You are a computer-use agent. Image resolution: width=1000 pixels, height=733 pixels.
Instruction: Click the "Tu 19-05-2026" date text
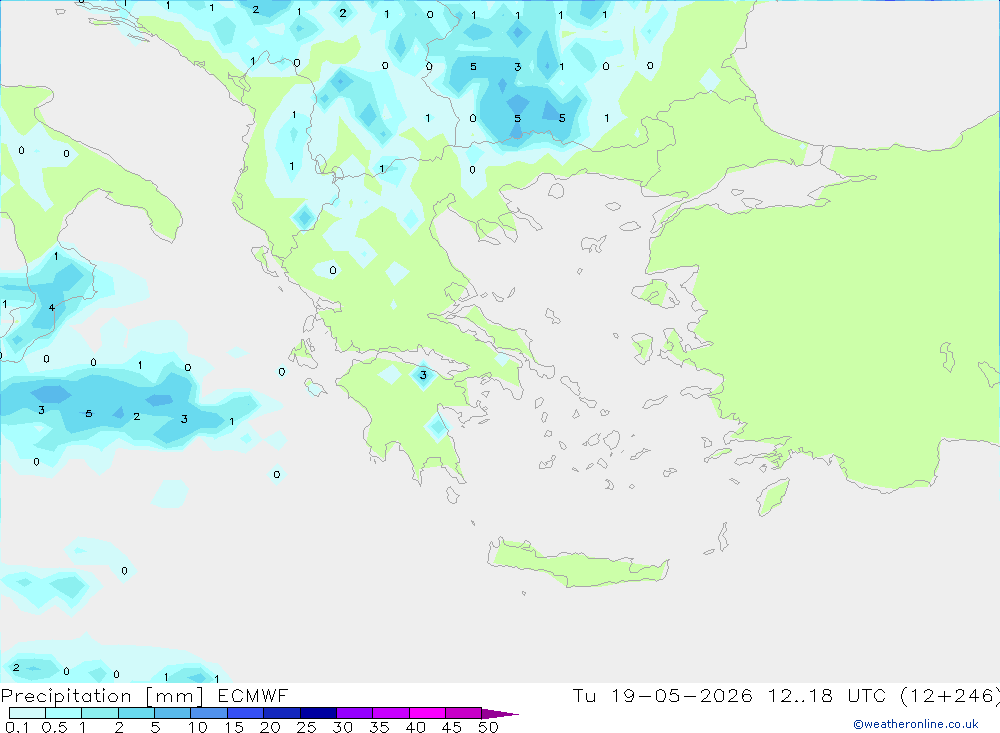point(662,695)
